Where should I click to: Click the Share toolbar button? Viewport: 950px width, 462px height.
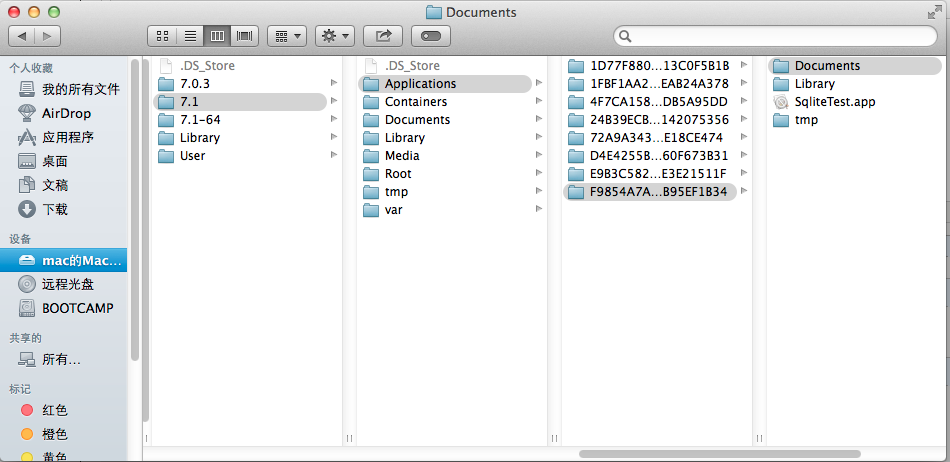[383, 36]
